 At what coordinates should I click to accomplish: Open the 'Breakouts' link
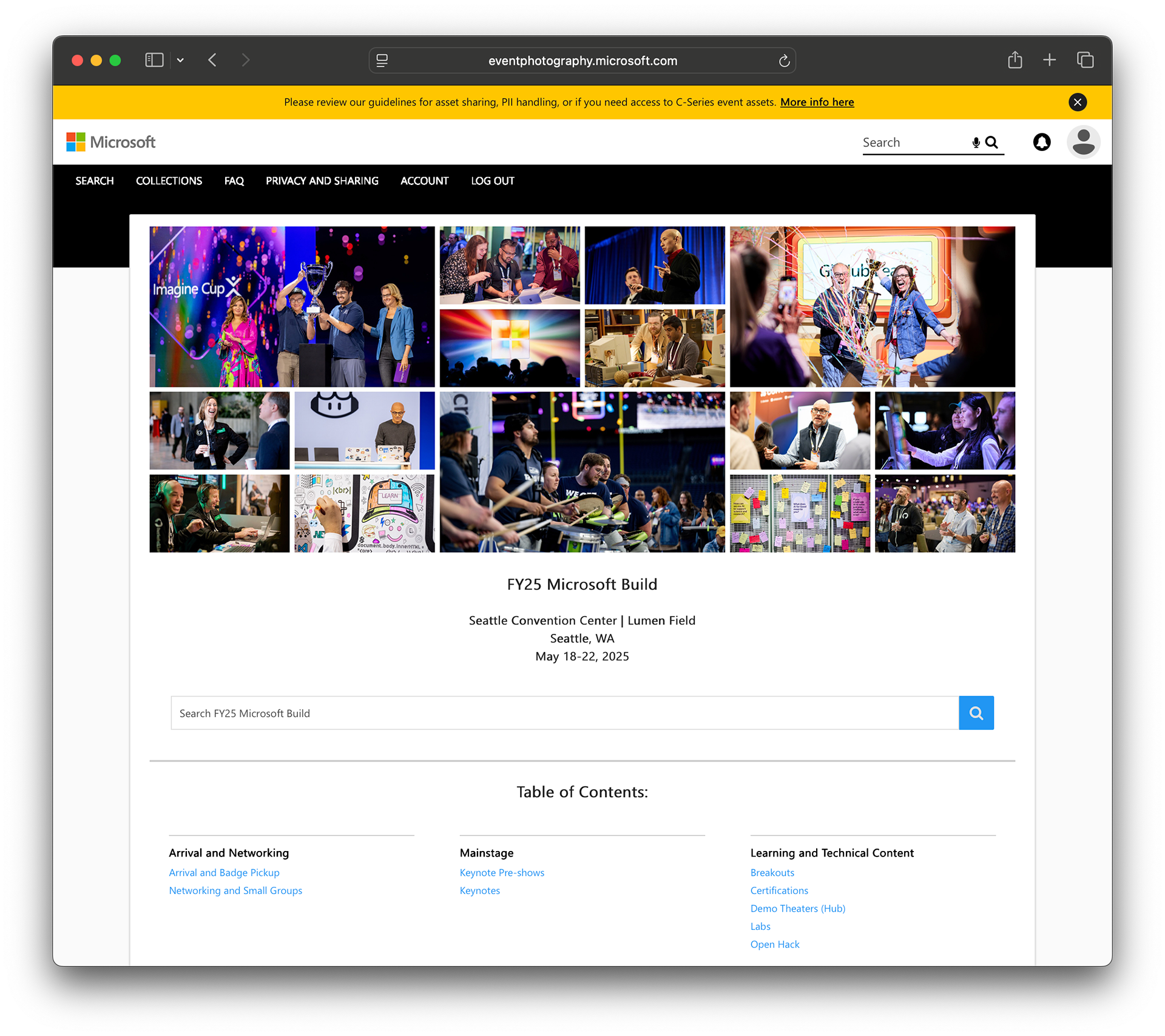[772, 872]
